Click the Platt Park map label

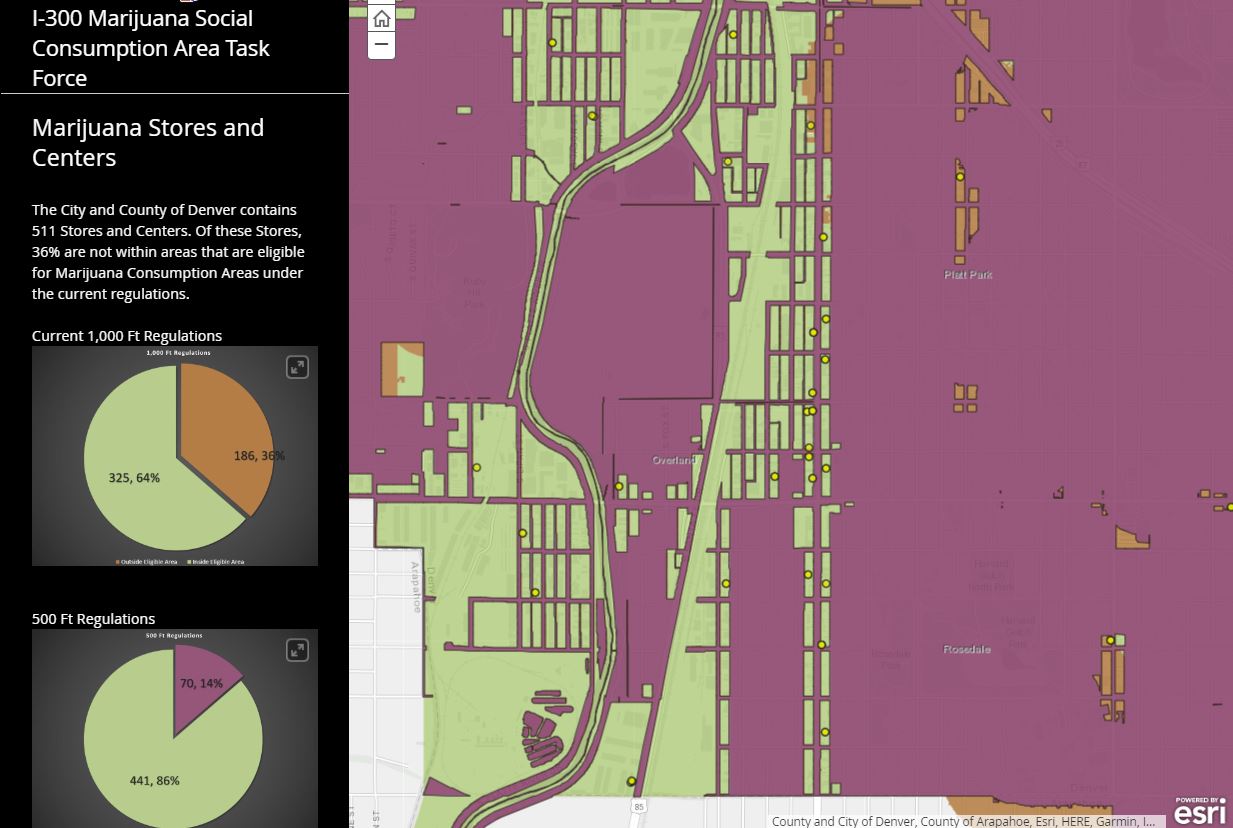tap(968, 275)
